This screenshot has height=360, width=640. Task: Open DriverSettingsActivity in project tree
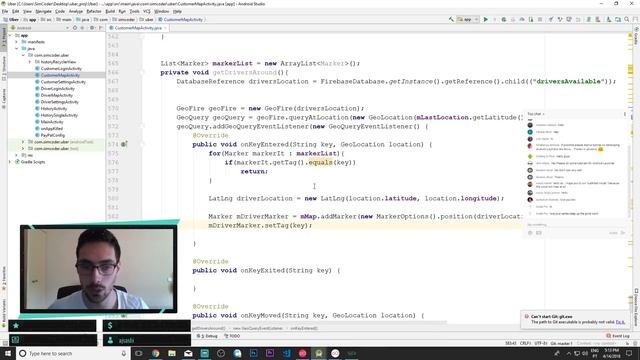pyautogui.click(x=60, y=102)
